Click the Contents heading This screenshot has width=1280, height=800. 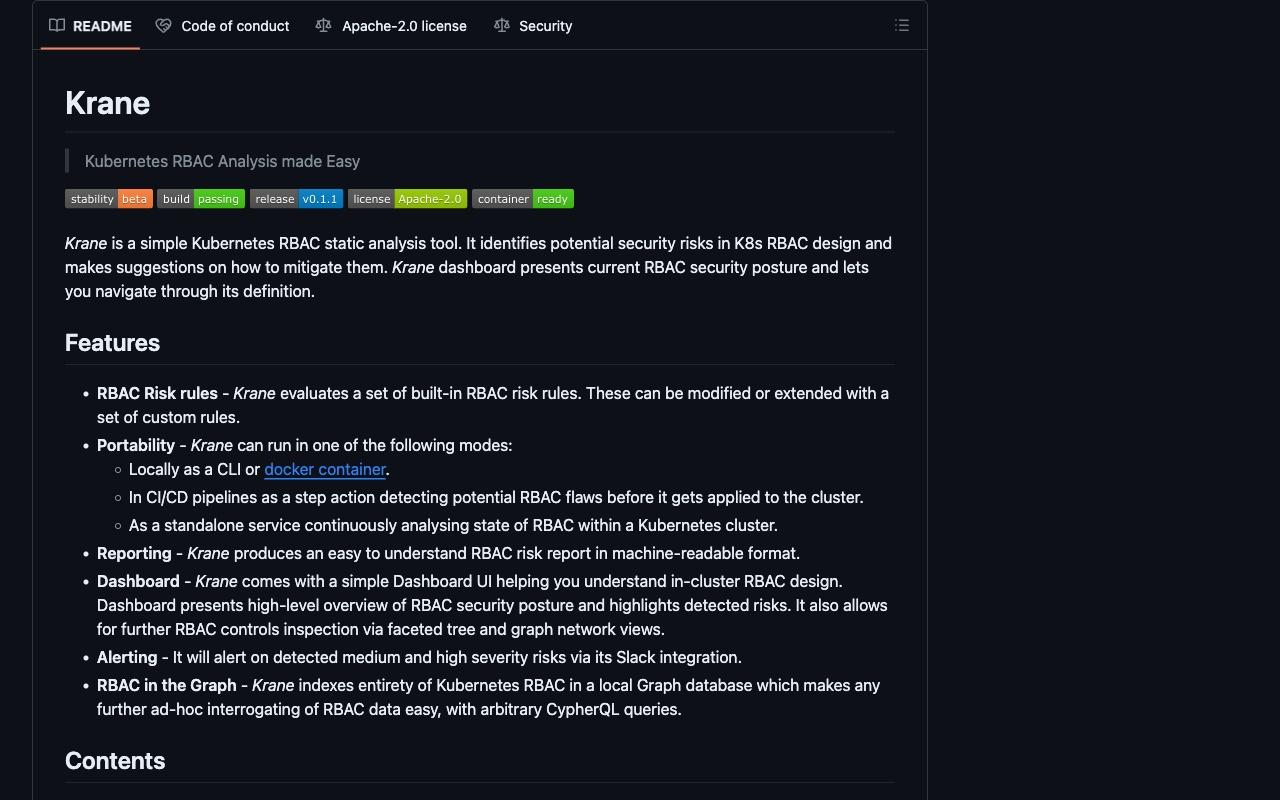click(115, 761)
